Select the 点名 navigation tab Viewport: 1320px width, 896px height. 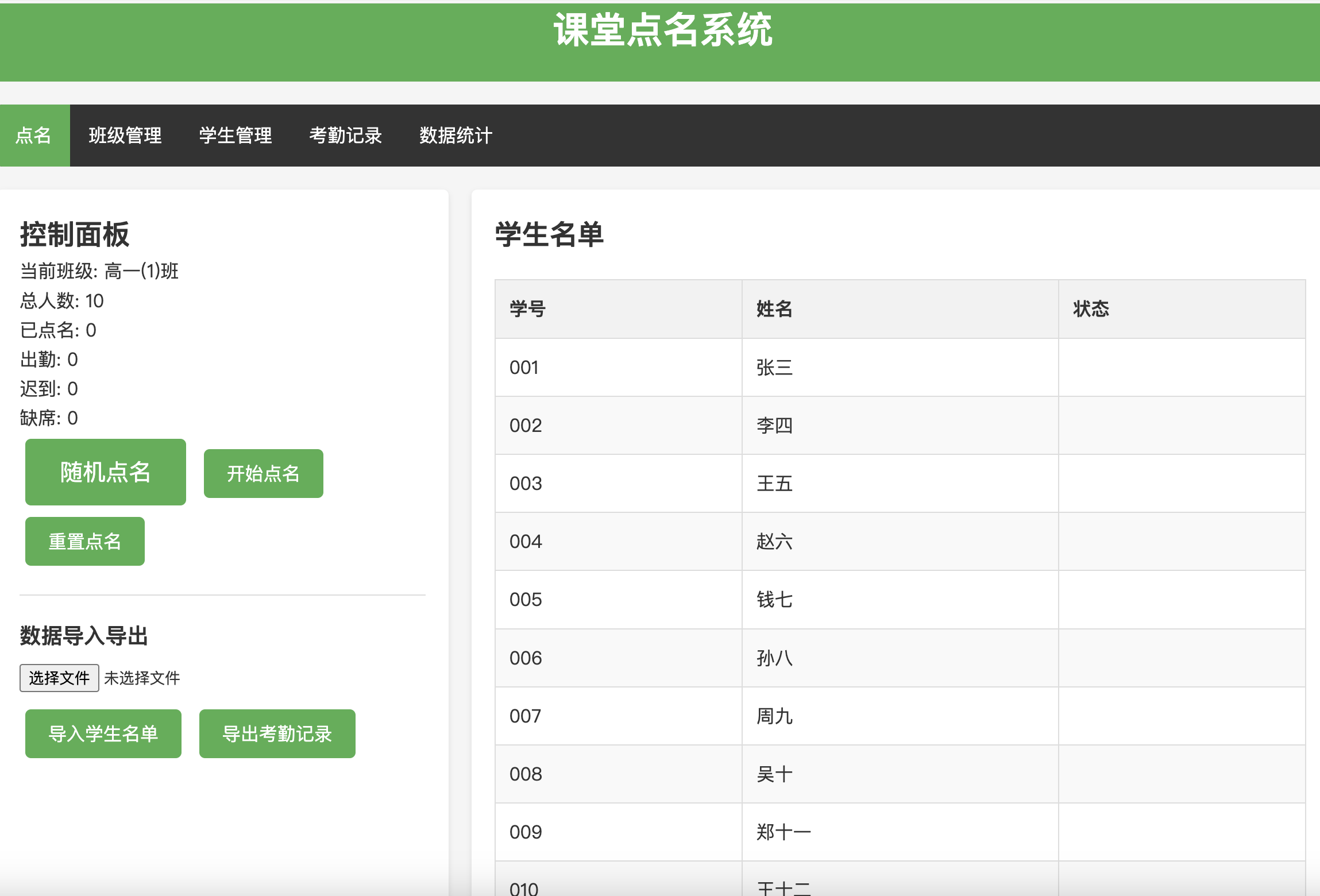(x=34, y=134)
